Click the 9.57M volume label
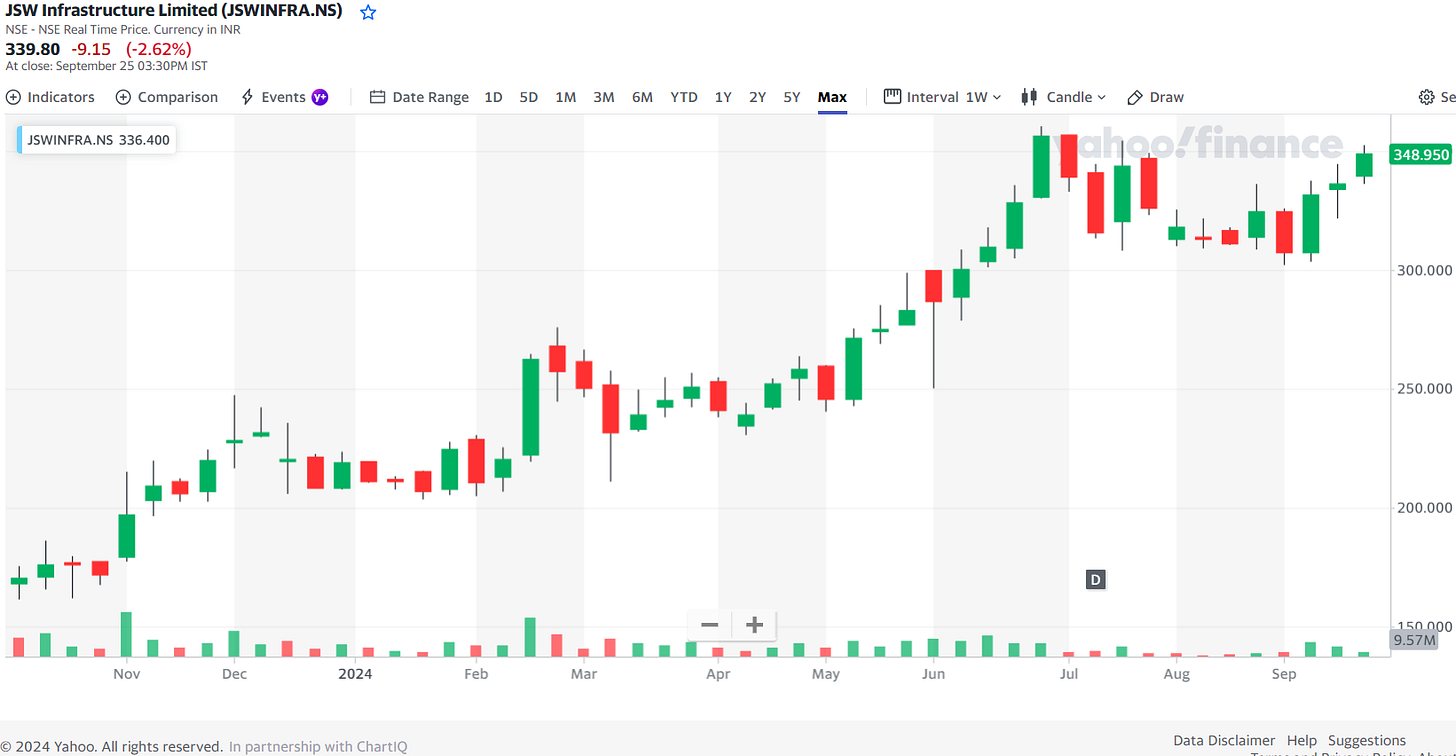 (x=1414, y=640)
